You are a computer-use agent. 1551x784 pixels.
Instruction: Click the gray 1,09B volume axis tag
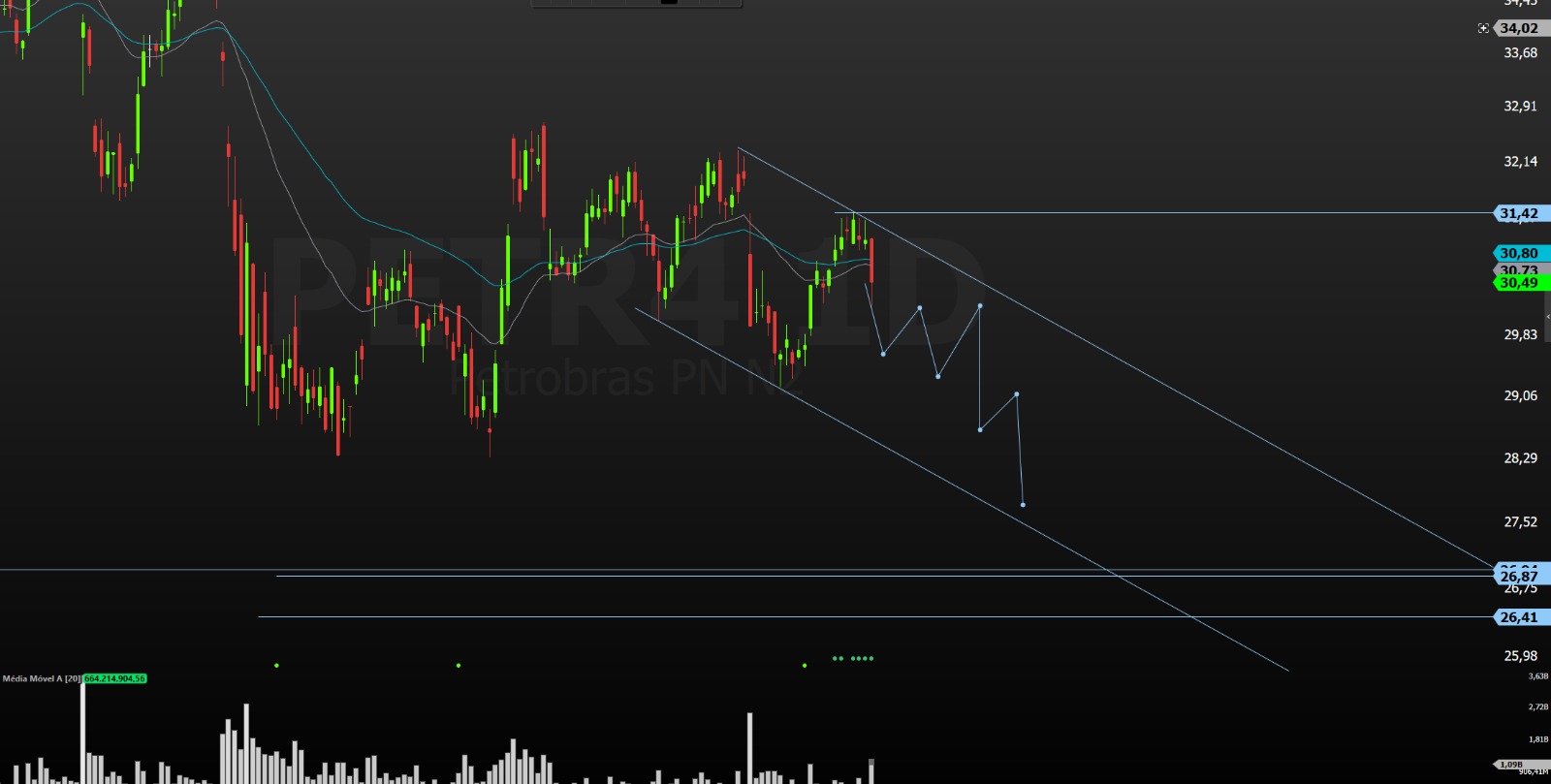click(1511, 765)
